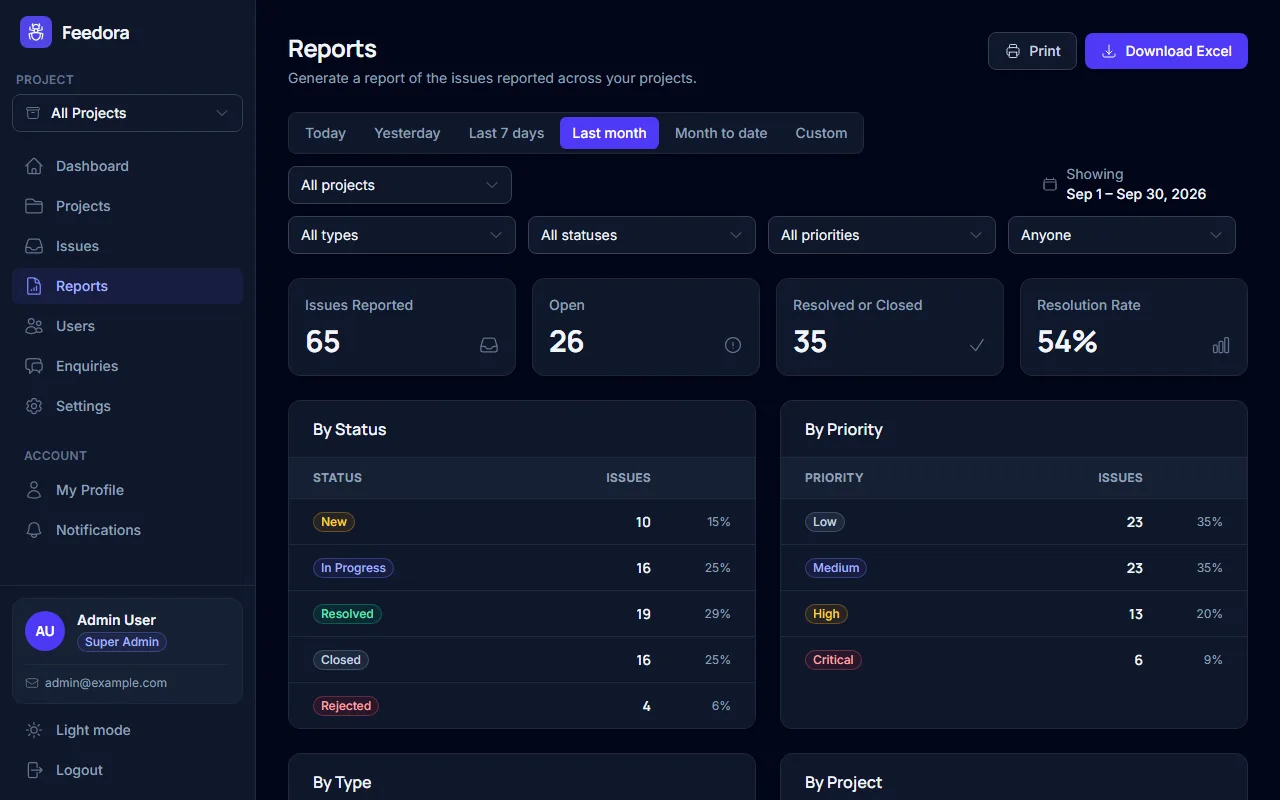Click the Projects folder icon

pos(34,206)
